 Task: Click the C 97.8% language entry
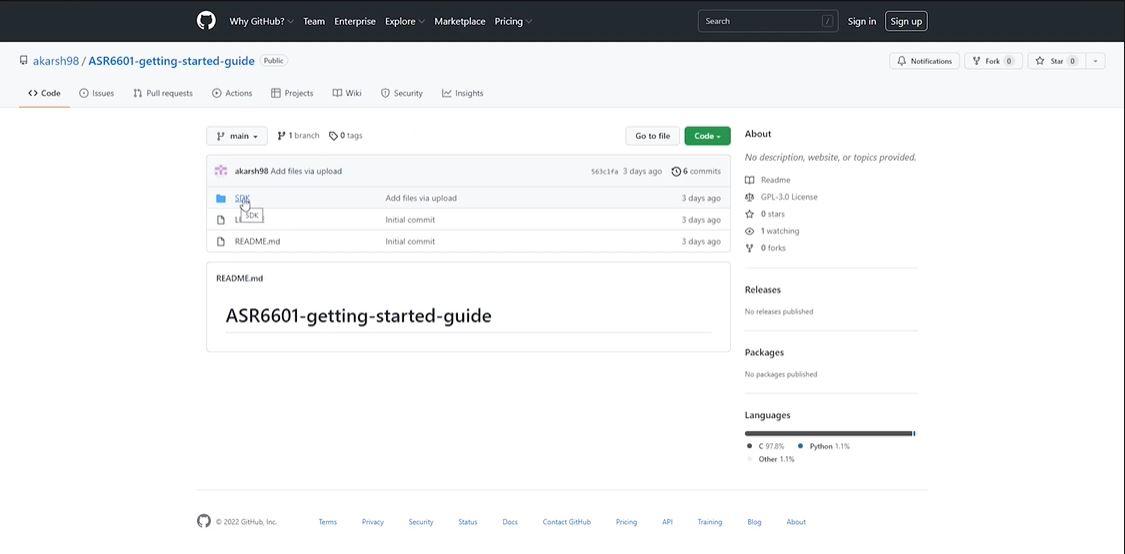(x=766, y=446)
